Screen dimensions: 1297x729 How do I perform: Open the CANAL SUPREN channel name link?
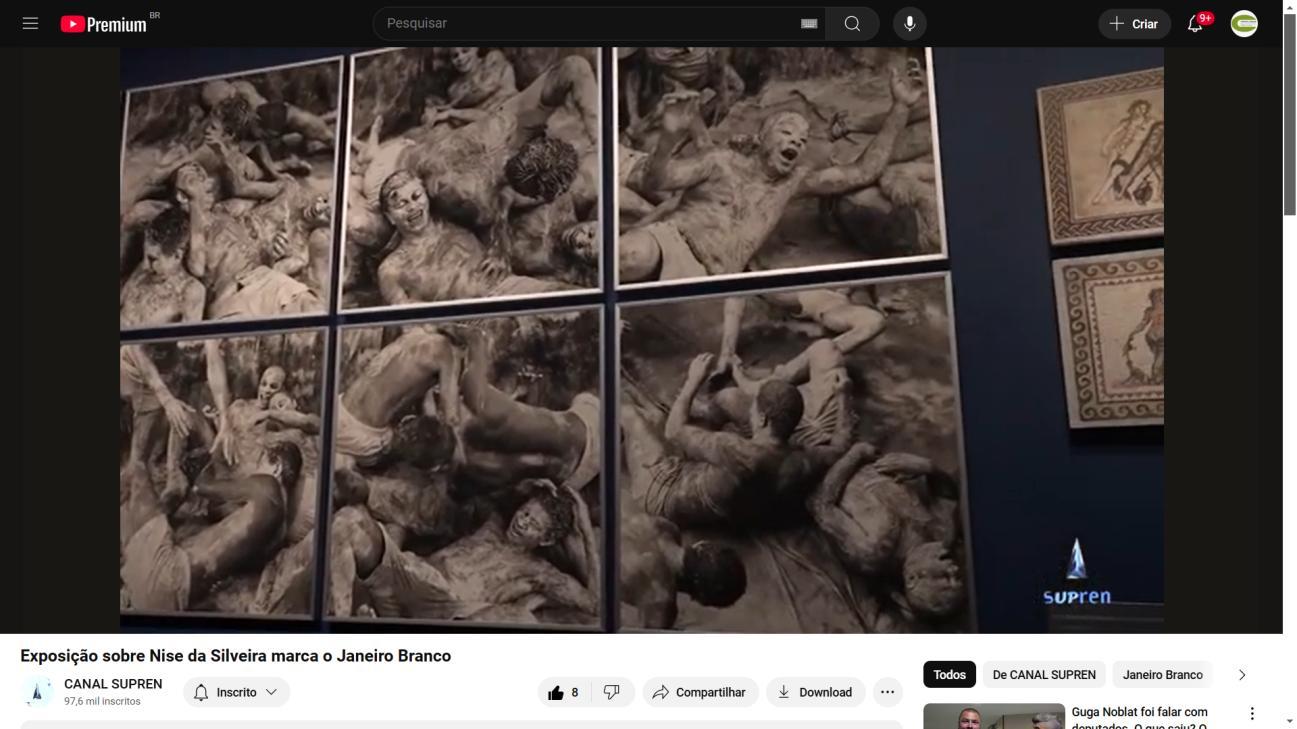(113, 684)
